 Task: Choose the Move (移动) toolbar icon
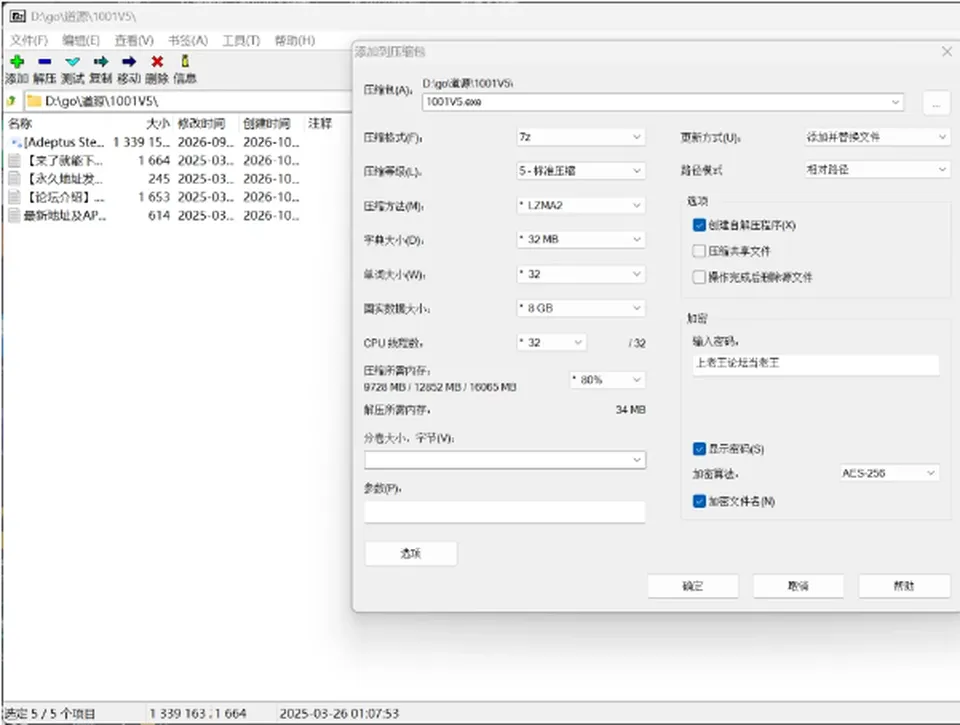pos(129,61)
